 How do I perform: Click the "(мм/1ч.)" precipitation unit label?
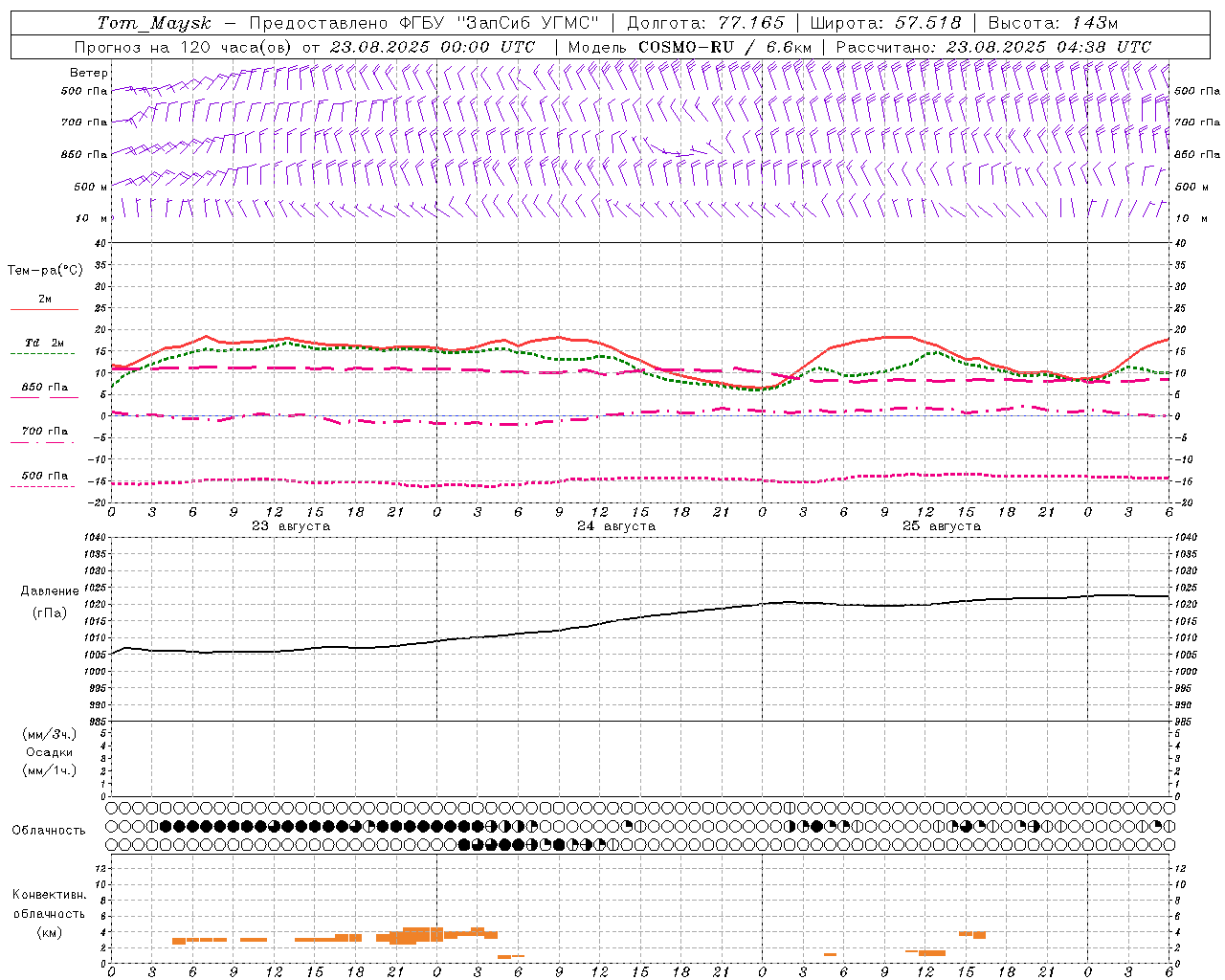50,770
